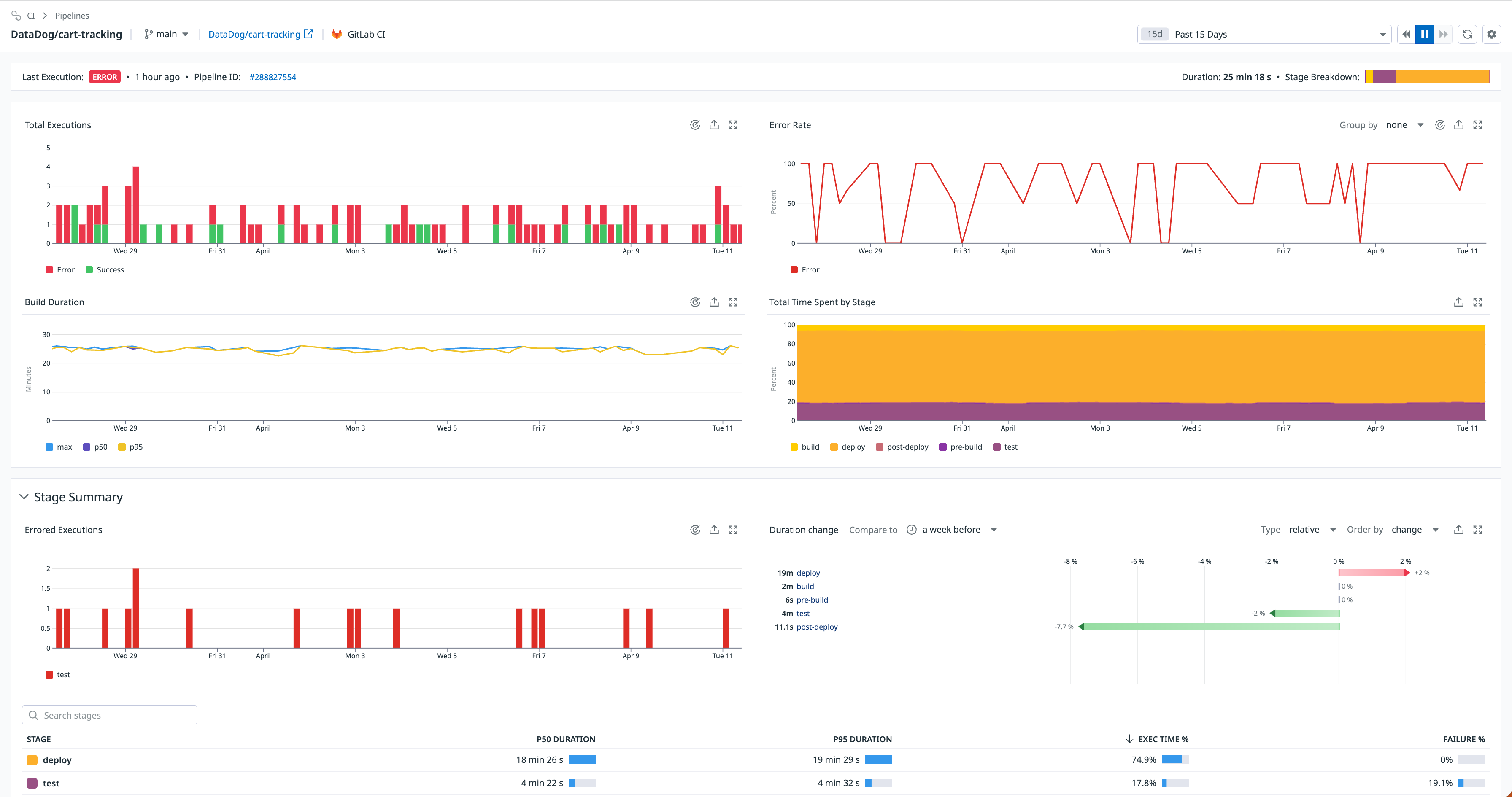
Task: Export Total Time Spent by Stage graph
Action: pos(1459,302)
